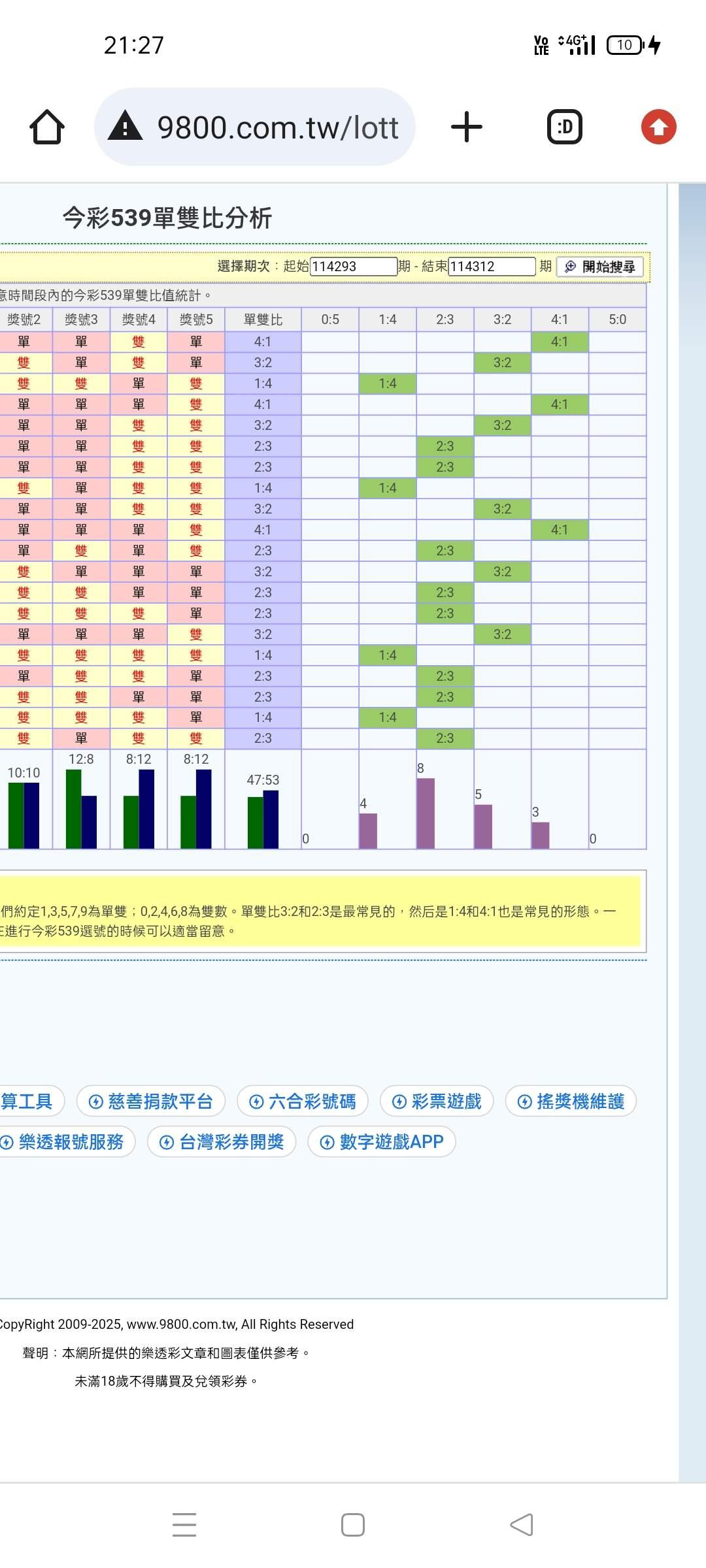Click the 聲明 disclaimer line in footer

tap(166, 1353)
